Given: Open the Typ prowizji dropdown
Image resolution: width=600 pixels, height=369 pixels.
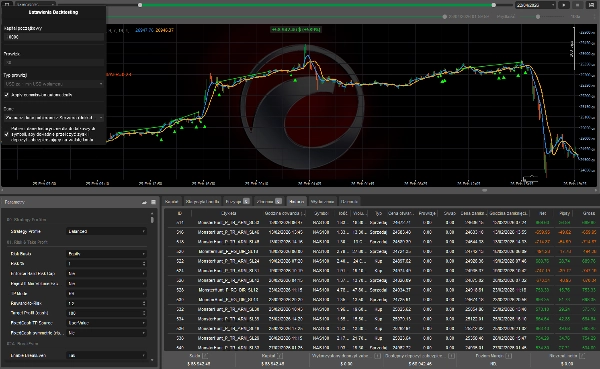Looking at the screenshot, I should point(54,84).
